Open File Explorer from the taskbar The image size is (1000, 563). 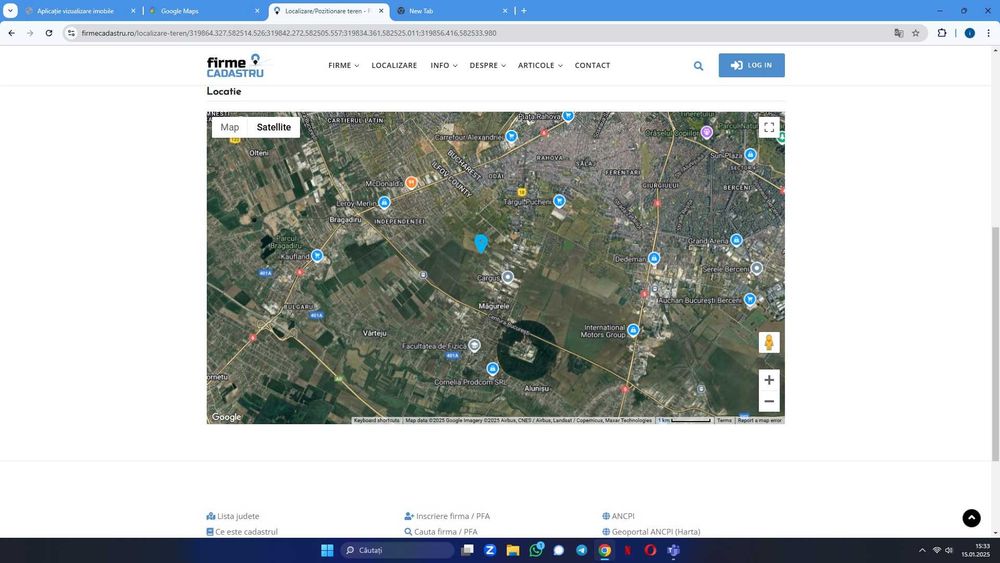513,550
